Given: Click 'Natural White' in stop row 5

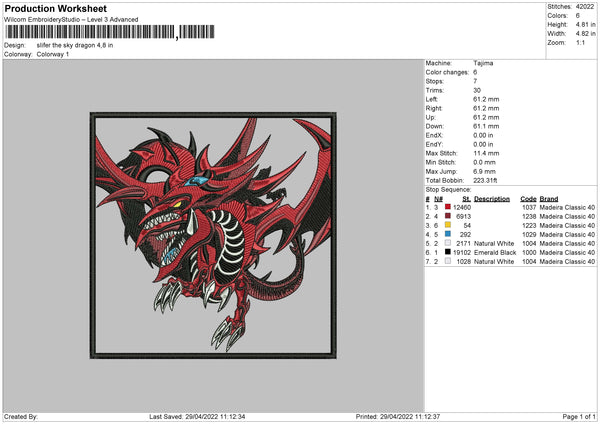Looking at the screenshot, I should (x=494, y=243).
